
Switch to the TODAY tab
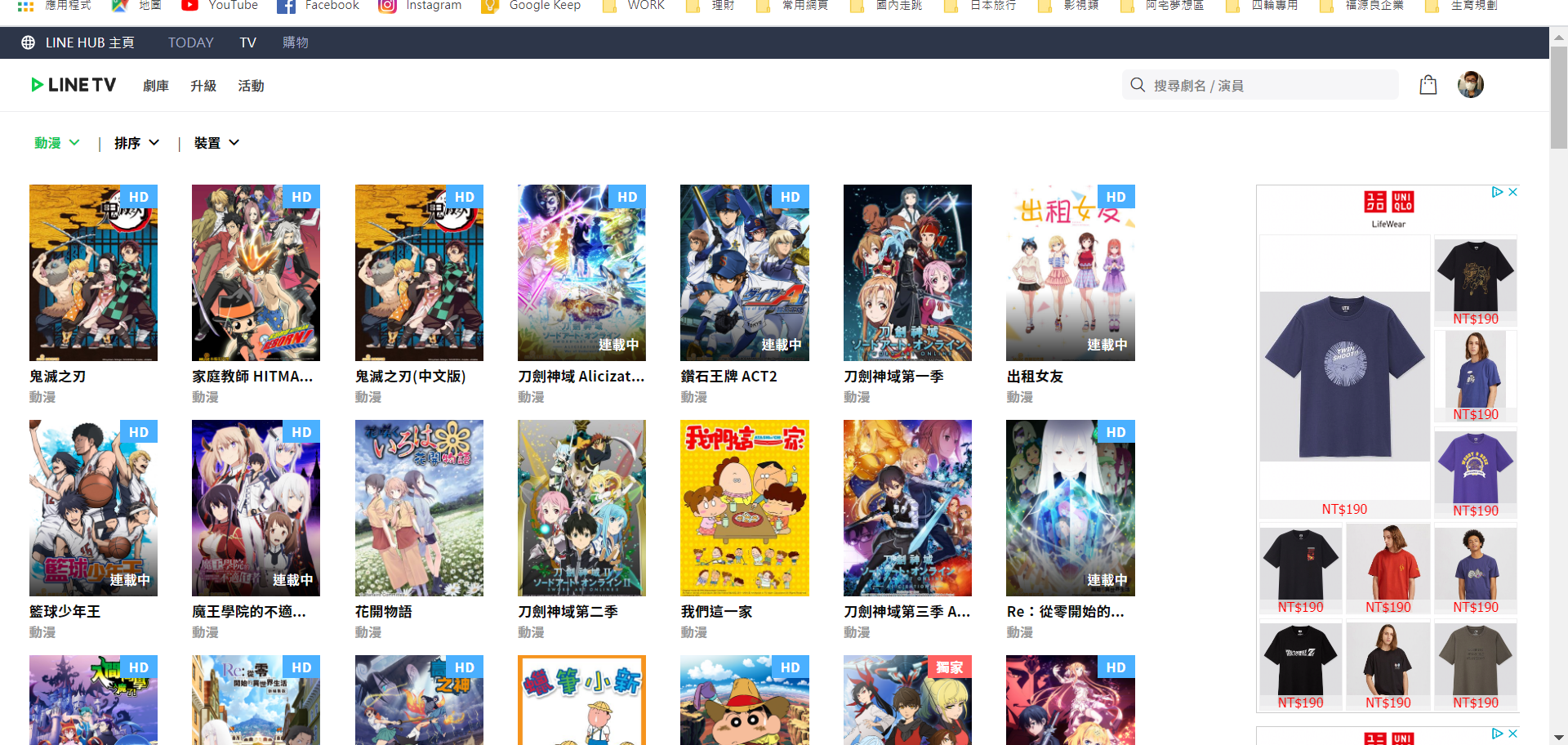tap(190, 42)
